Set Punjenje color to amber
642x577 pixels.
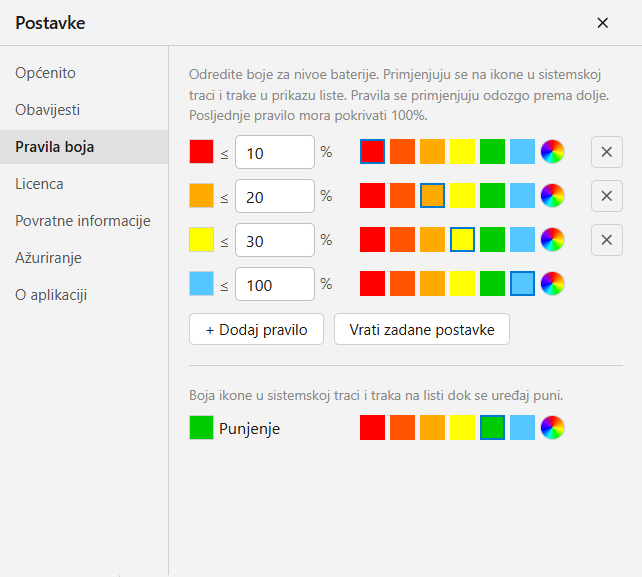[432, 428]
